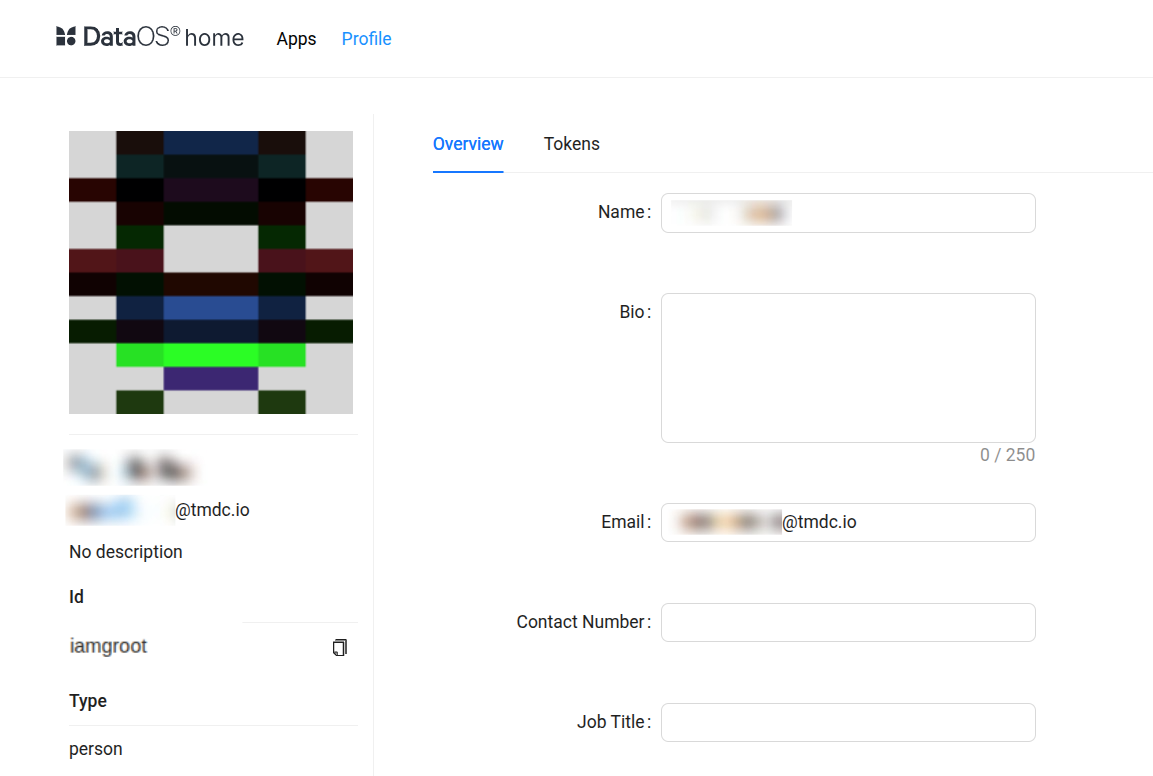Click the @tmdc.io email under avatar

159,510
